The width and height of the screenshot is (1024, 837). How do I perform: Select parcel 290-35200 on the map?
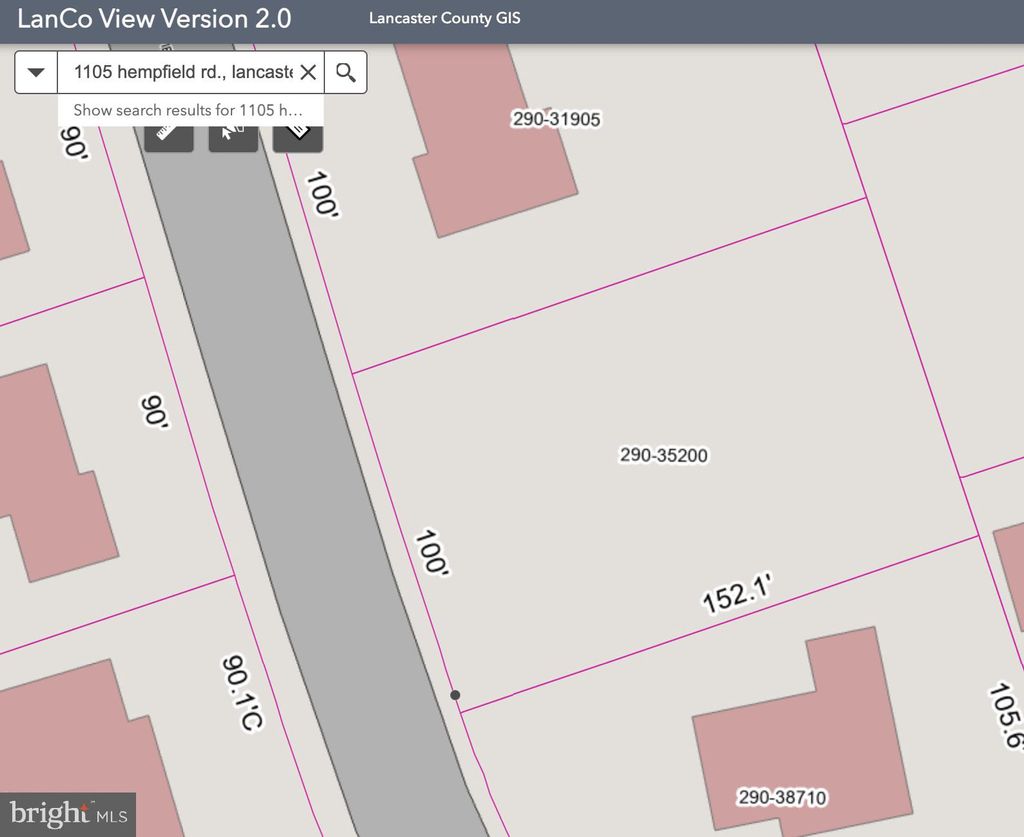(663, 455)
